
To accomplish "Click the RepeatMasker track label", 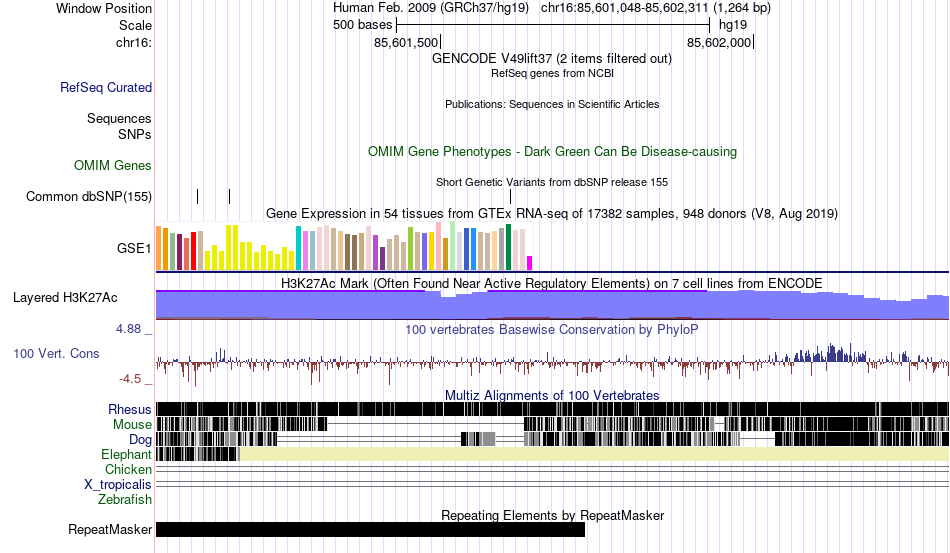I will pyautogui.click(x=110, y=529).
